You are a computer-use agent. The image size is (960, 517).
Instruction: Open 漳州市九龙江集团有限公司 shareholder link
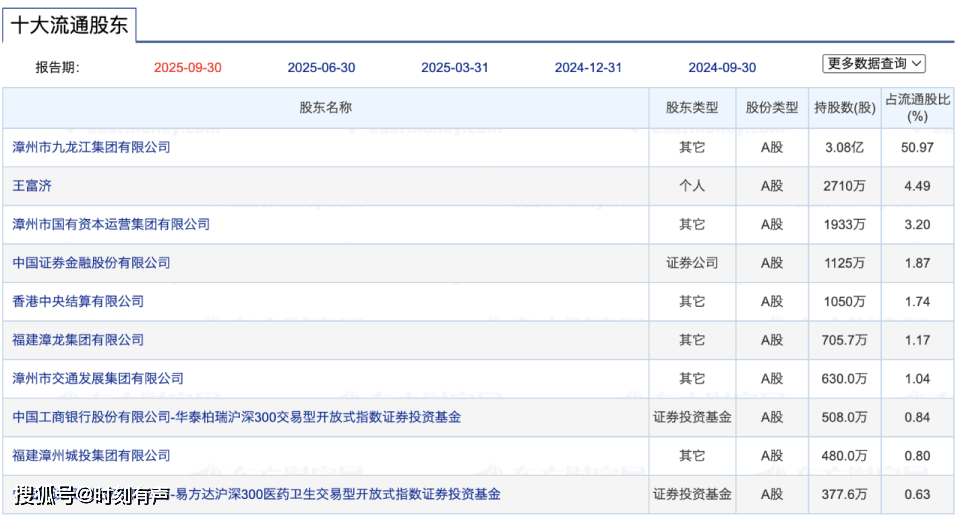click(91, 147)
